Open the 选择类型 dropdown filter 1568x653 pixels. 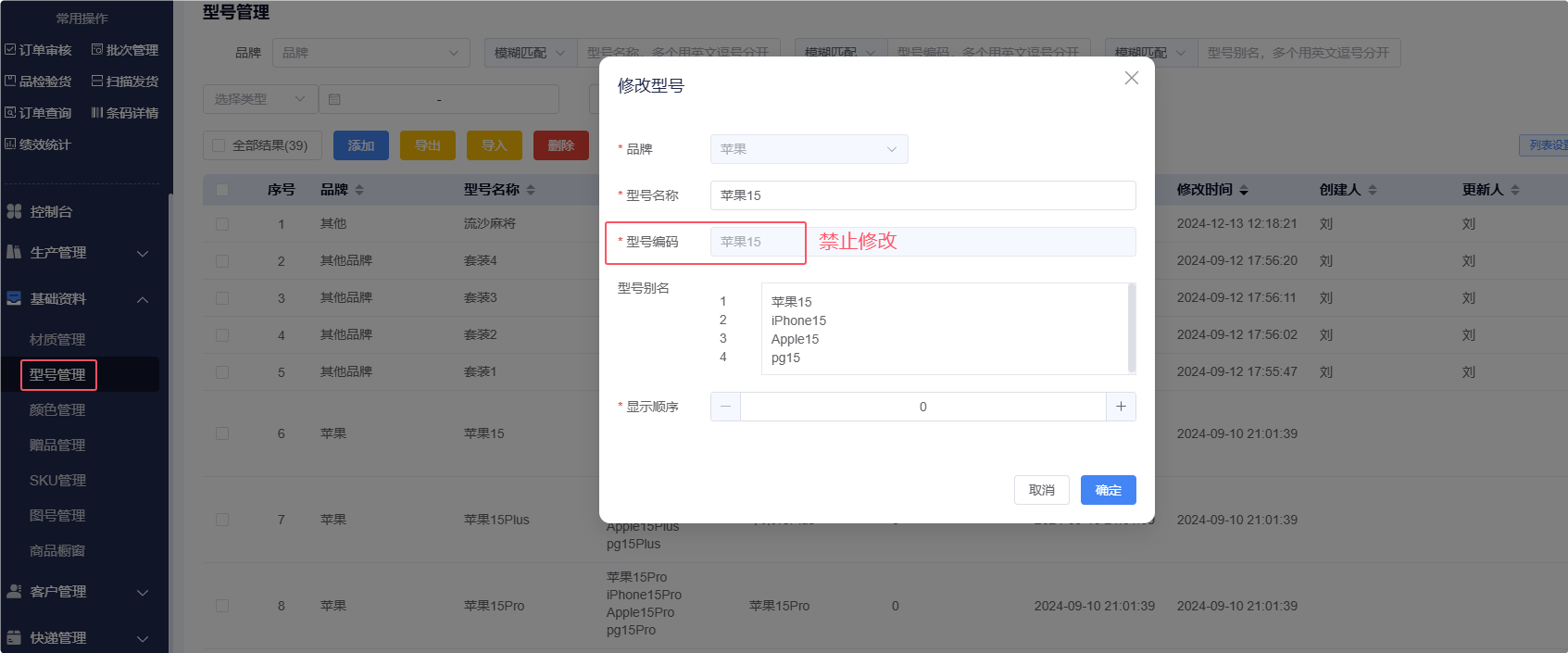tap(259, 99)
